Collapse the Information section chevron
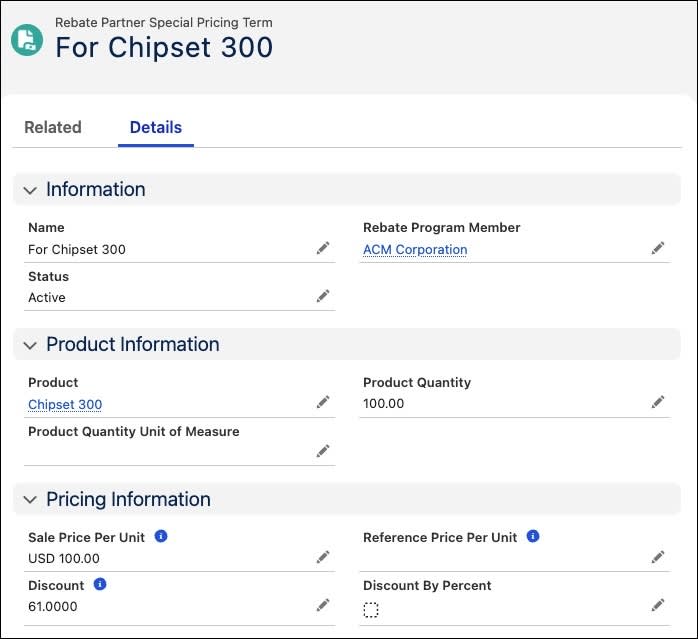 click(30, 191)
